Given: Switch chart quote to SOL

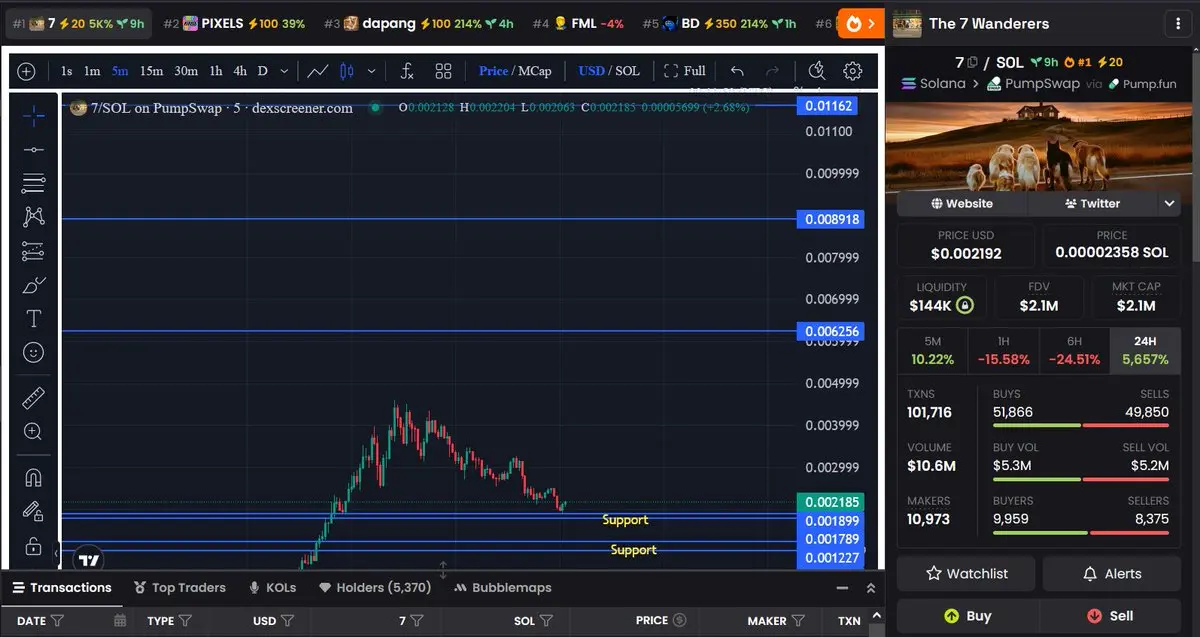Looking at the screenshot, I should tap(627, 71).
